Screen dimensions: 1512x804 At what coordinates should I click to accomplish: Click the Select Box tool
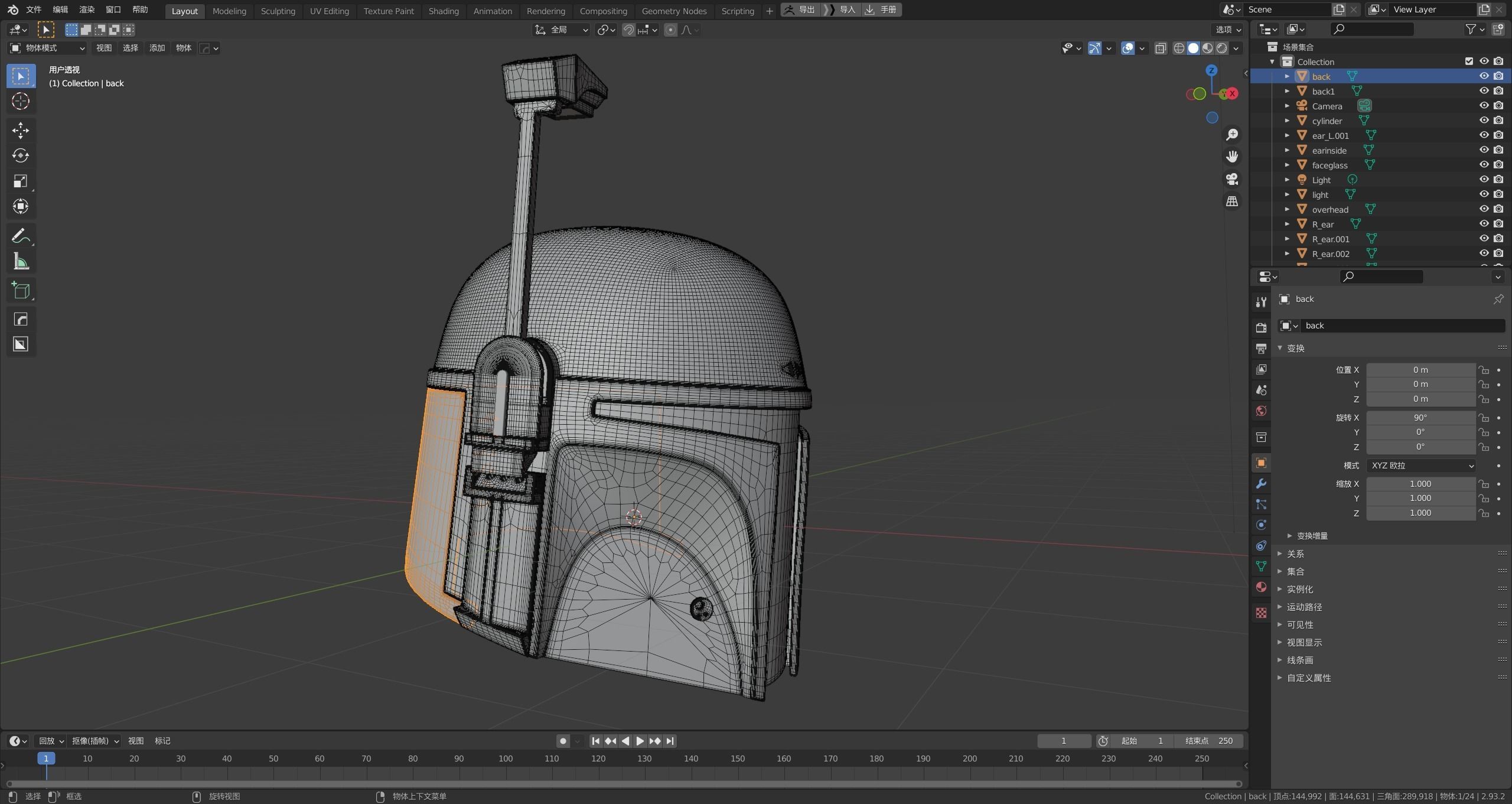[x=21, y=76]
